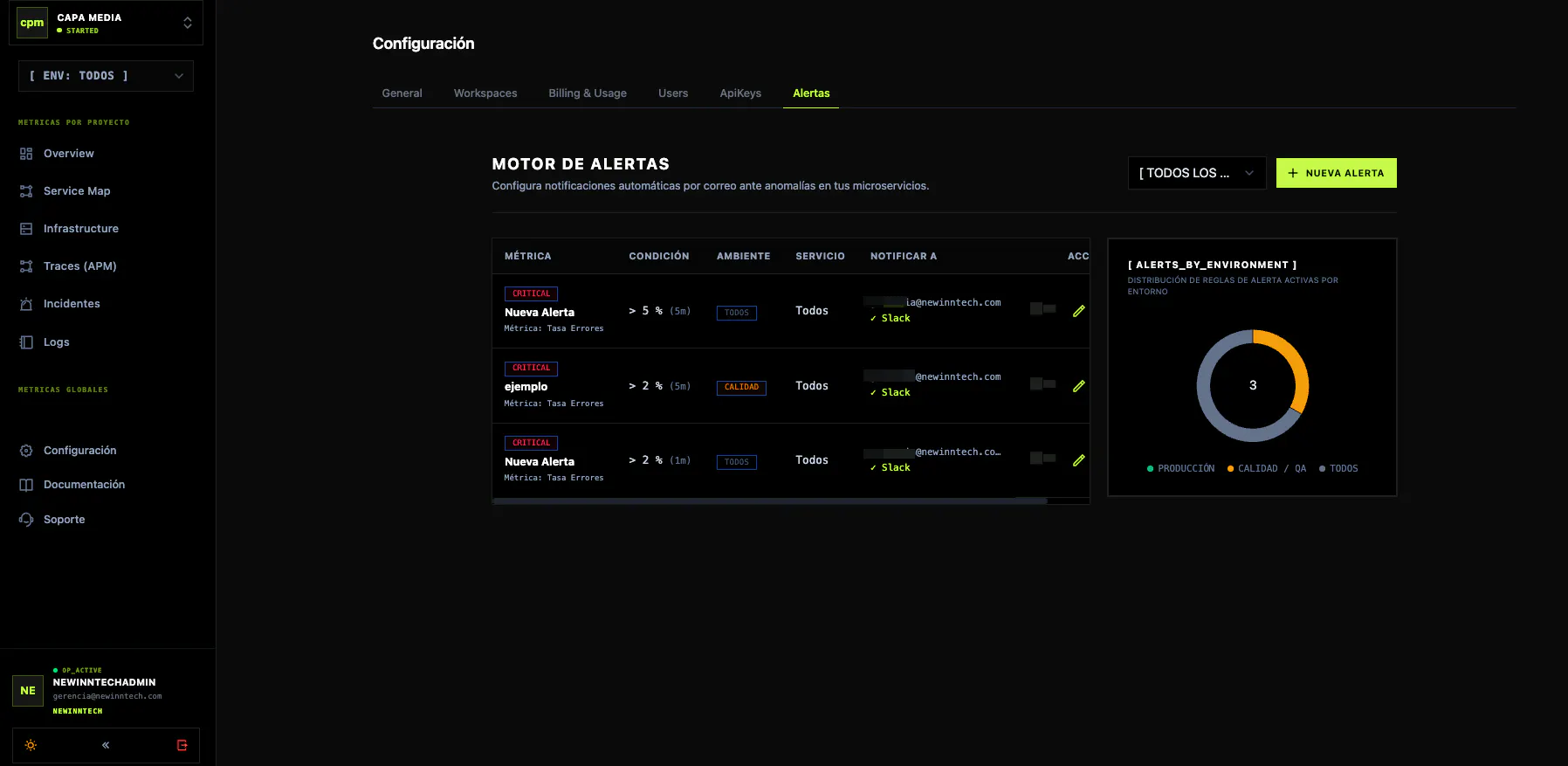This screenshot has height=766, width=1568.
Task: Click the AMBIENTE column header
Action: pyautogui.click(x=744, y=257)
